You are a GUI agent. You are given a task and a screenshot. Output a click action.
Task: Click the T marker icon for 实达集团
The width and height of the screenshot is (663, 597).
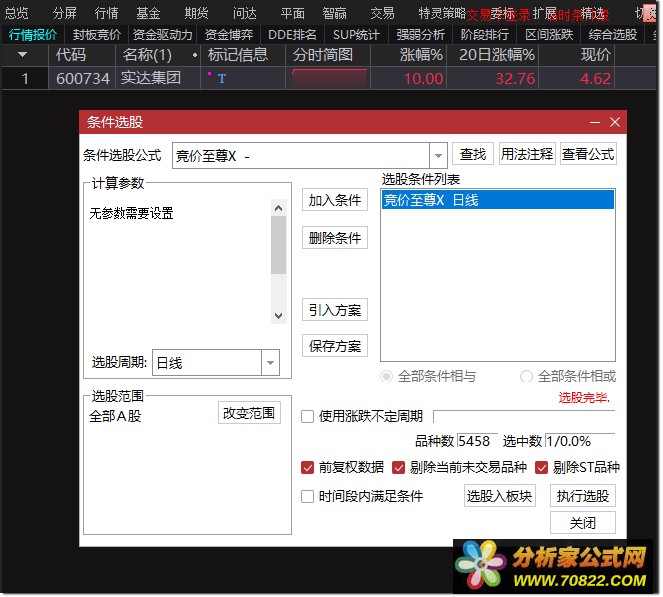coord(222,78)
